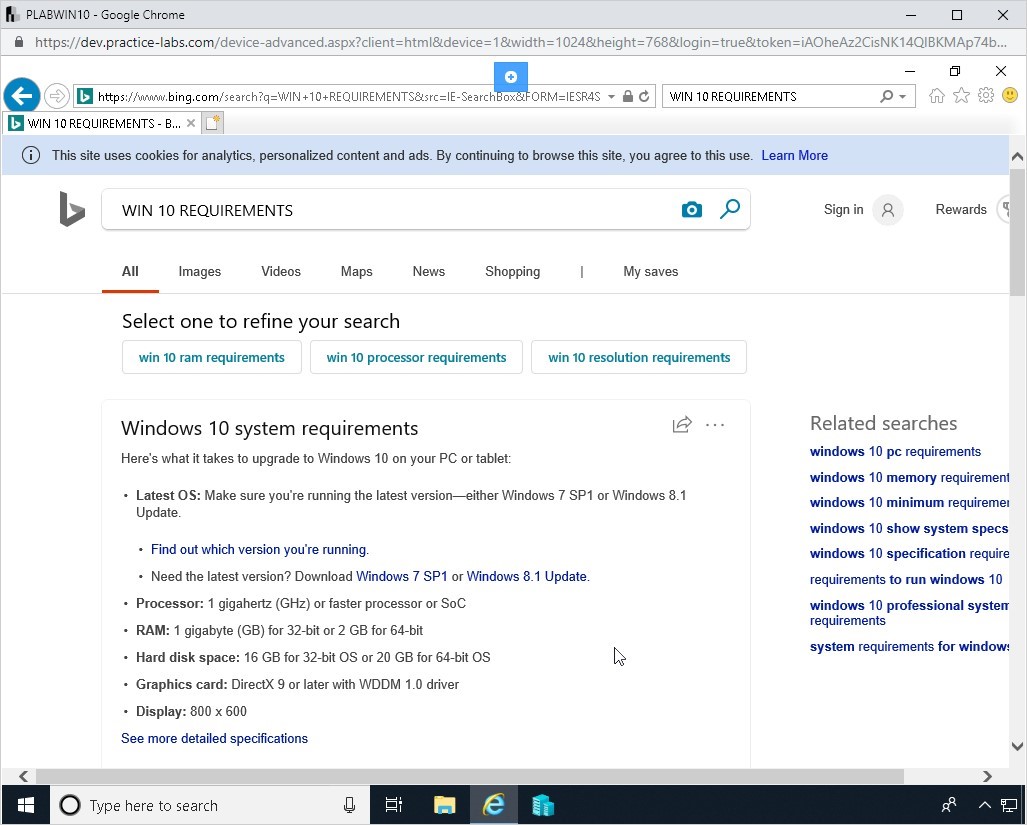
Task: Refine search with win 10 ram requirements
Action: coord(212,357)
